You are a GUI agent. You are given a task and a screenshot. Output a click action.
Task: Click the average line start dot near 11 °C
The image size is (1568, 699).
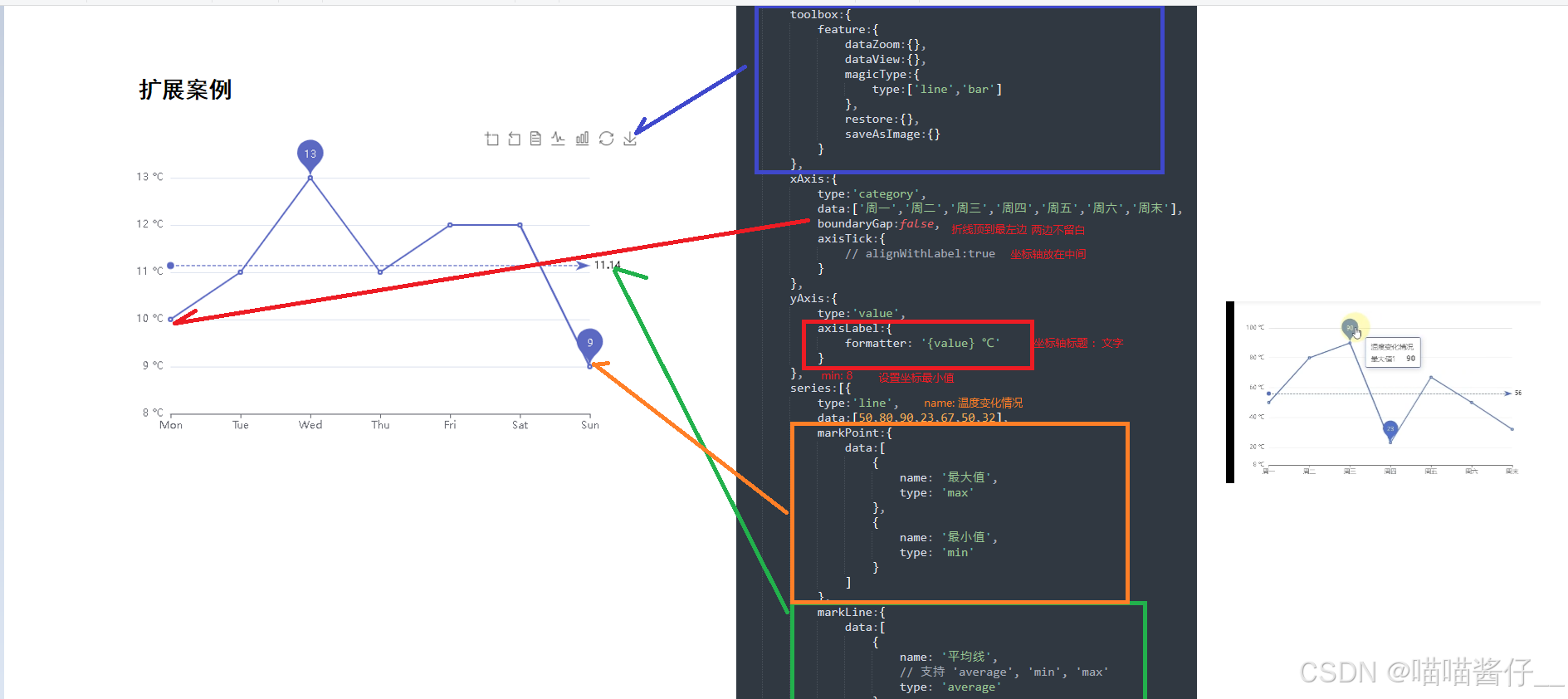[x=171, y=266]
